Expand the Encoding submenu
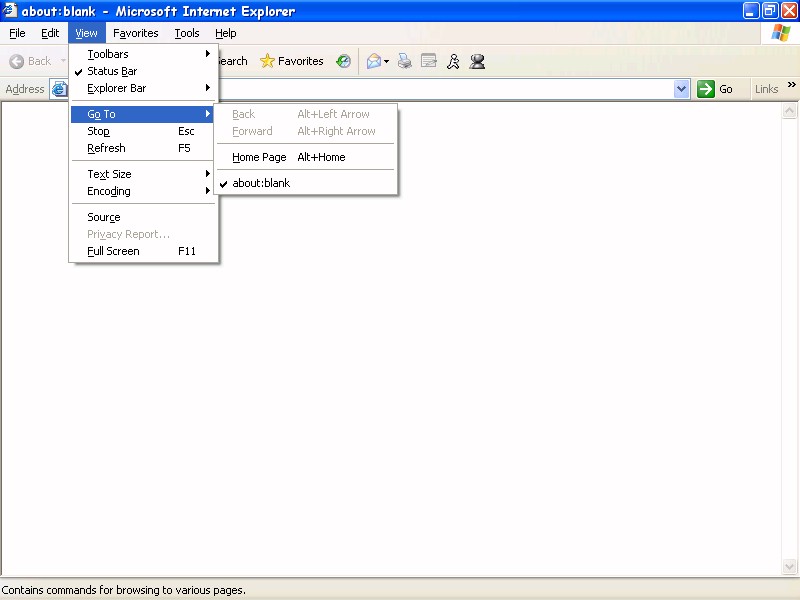 [x=144, y=191]
